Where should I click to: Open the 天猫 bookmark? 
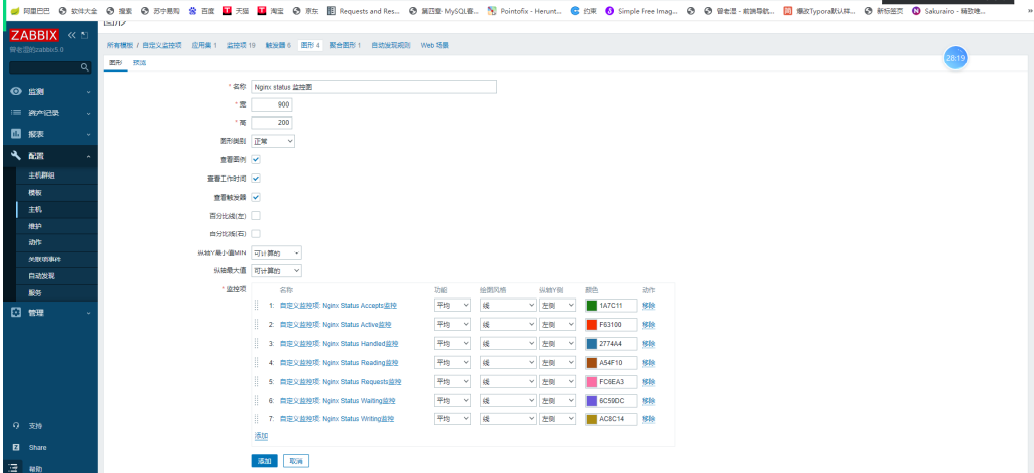click(236, 11)
